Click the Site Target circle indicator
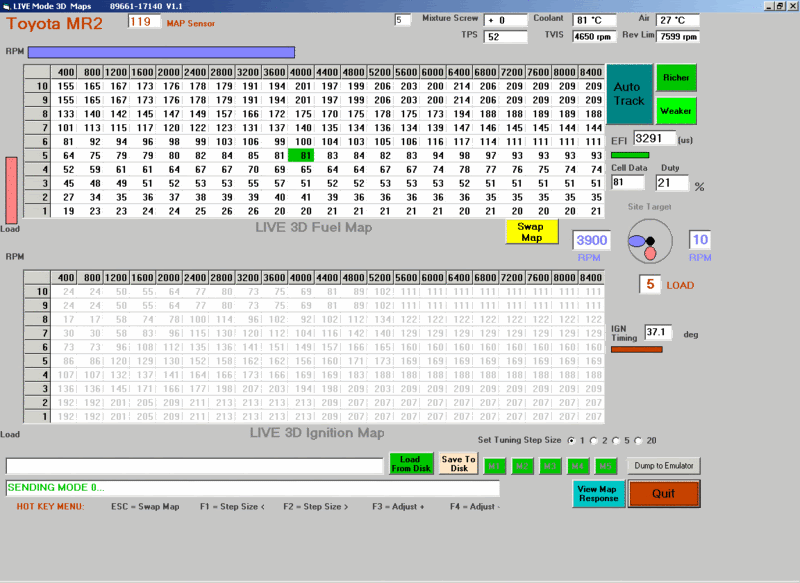The height and width of the screenshot is (583, 800). coord(649,241)
